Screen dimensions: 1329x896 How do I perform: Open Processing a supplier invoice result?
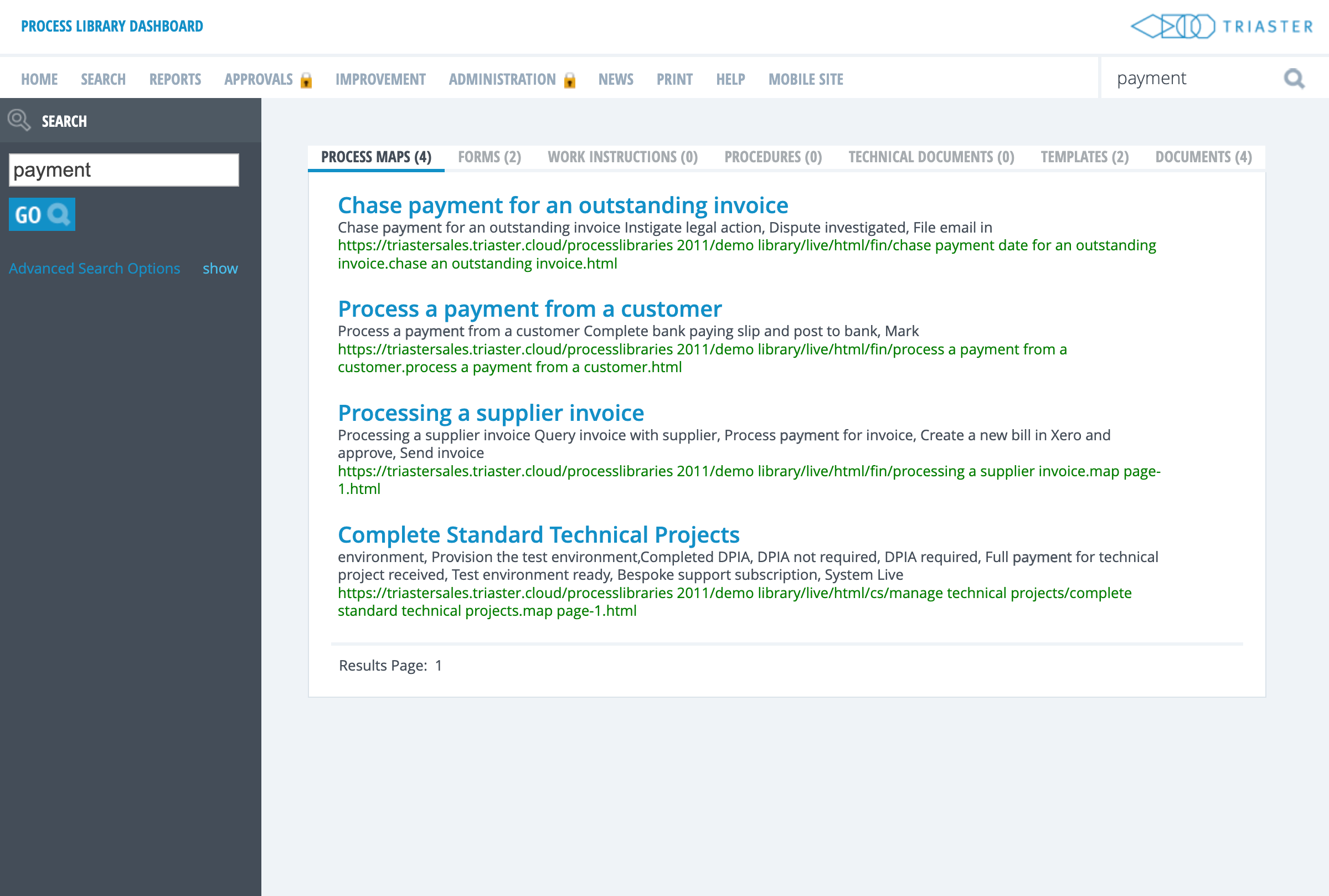pyautogui.click(x=490, y=413)
